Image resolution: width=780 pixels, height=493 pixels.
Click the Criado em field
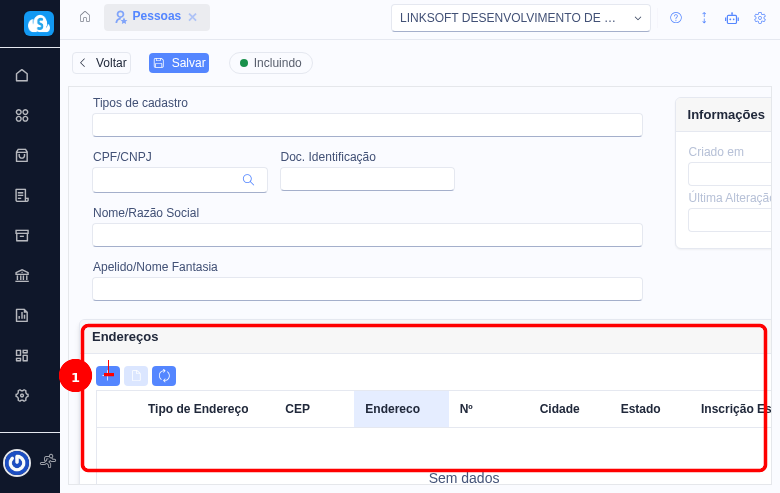(x=730, y=175)
